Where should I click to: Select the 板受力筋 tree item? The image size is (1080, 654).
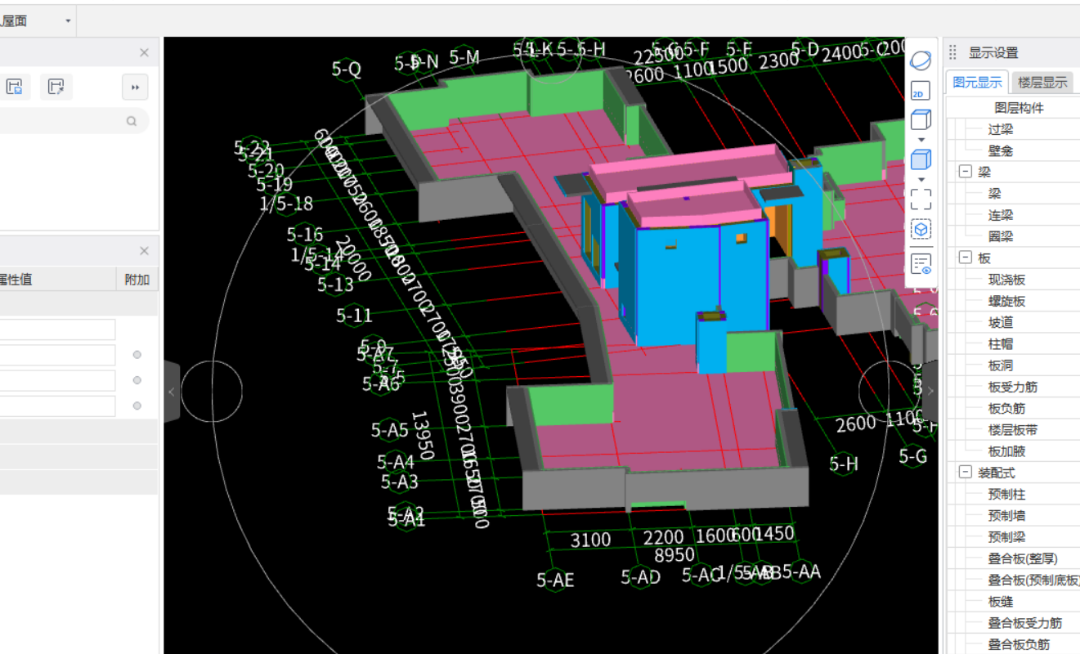click(x=1012, y=387)
